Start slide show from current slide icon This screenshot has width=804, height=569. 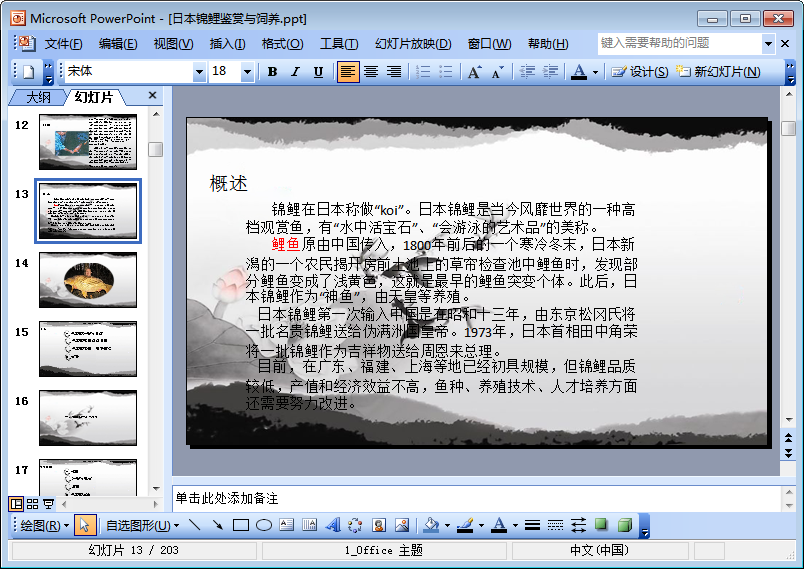48,504
